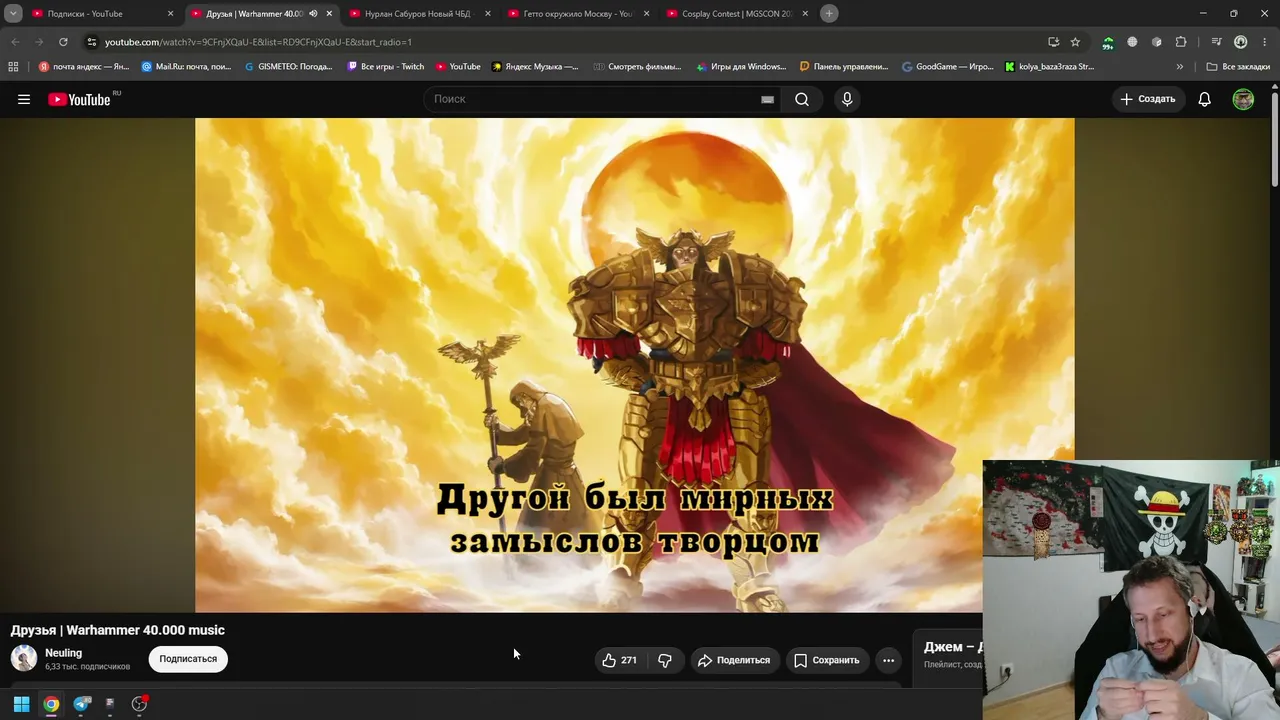Open YouTube notifications bell

[1205, 99]
